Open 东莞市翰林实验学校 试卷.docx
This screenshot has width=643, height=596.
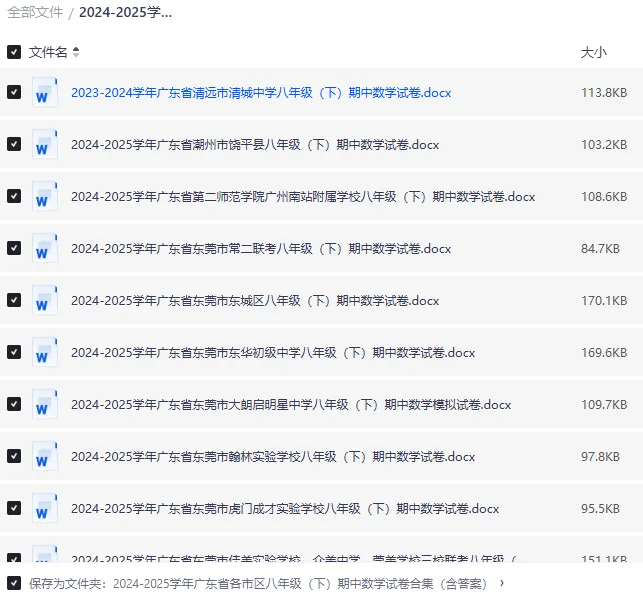point(273,457)
